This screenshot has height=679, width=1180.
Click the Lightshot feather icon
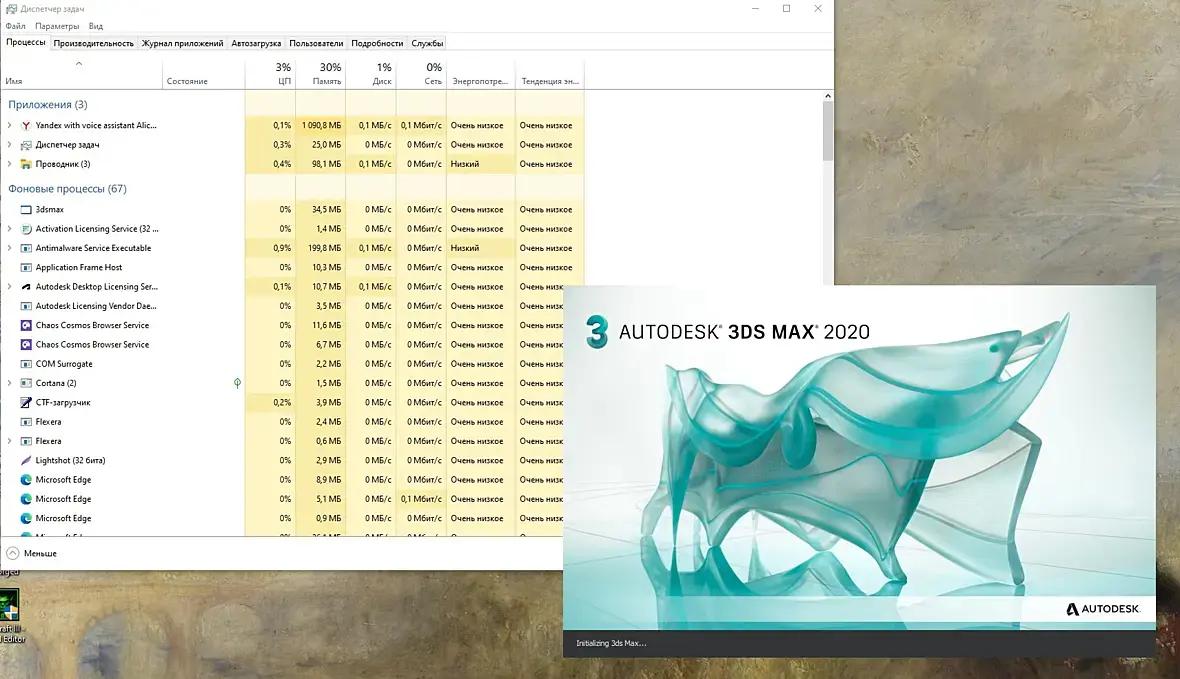pos(26,461)
